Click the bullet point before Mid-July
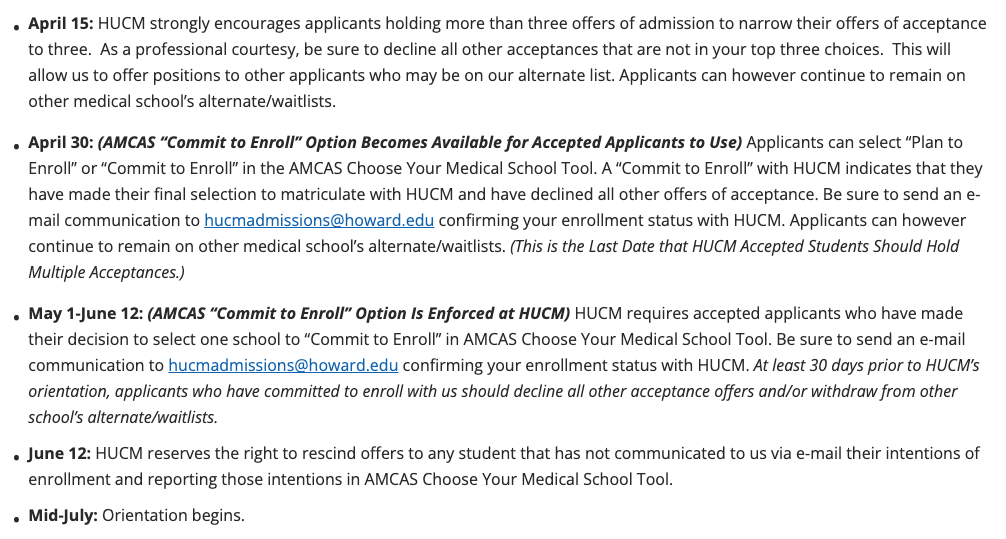1006x539 pixels. point(17,519)
